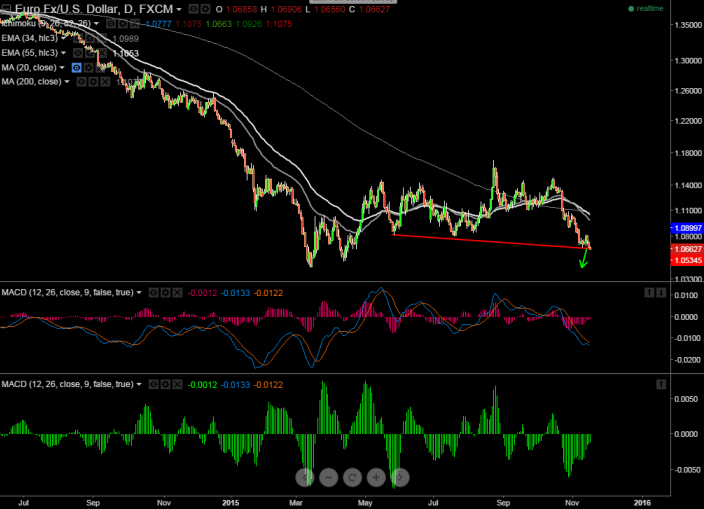
Task: Click blue 1.08997 price label on axis
Action: [x=687, y=228]
